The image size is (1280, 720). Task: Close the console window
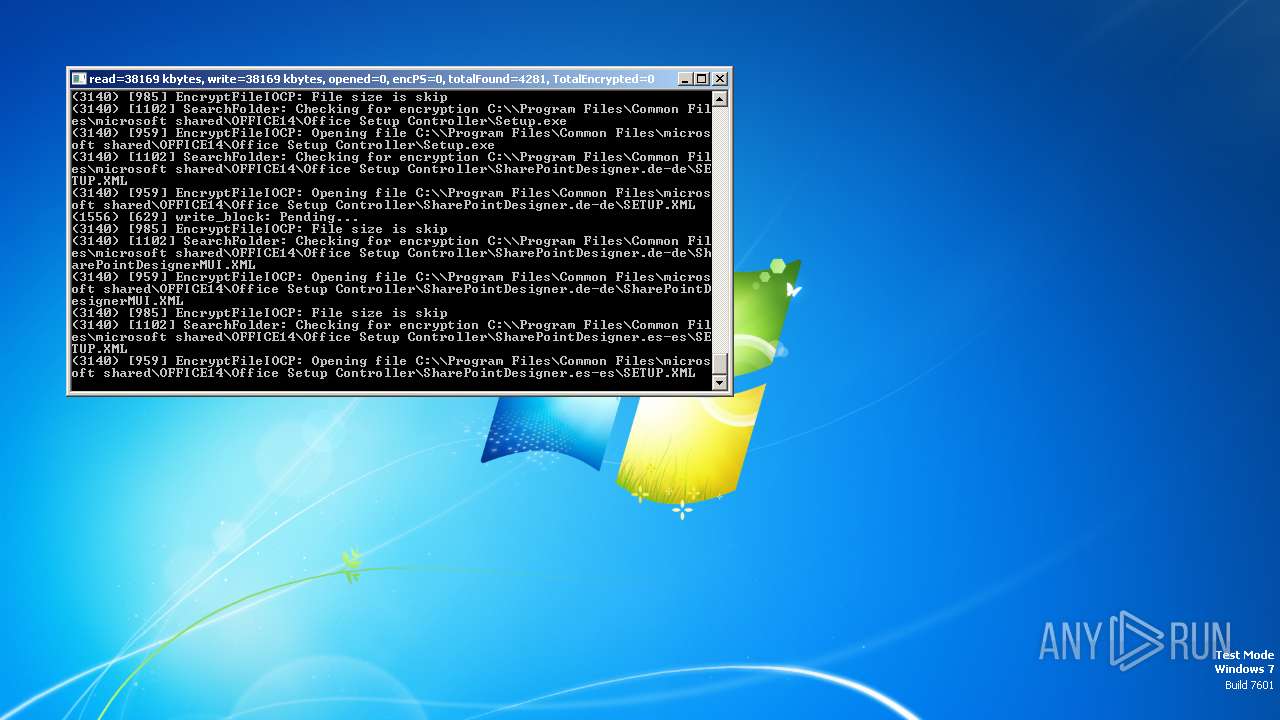(x=720, y=79)
